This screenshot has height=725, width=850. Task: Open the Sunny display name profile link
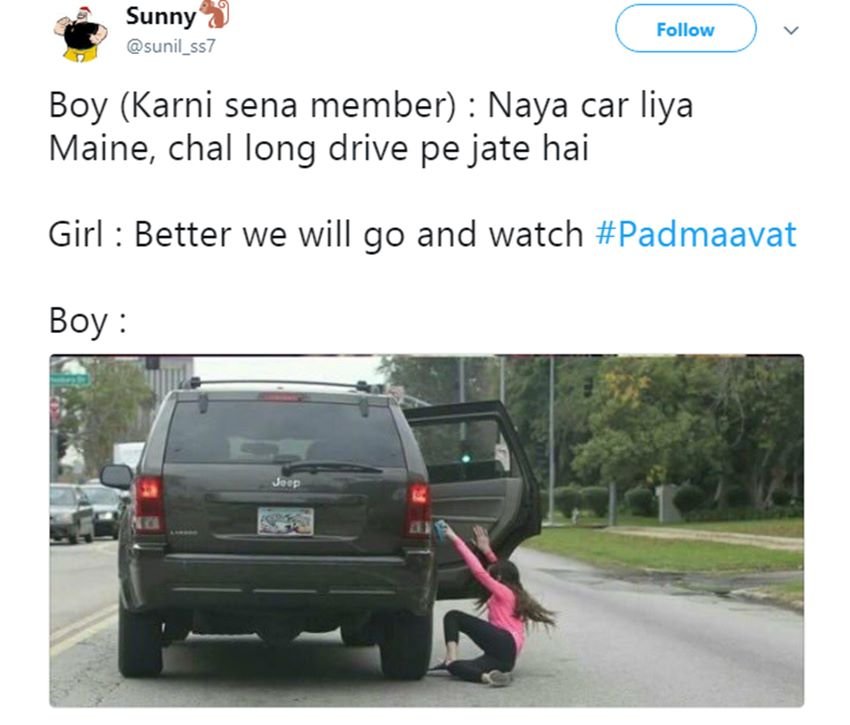click(x=161, y=16)
